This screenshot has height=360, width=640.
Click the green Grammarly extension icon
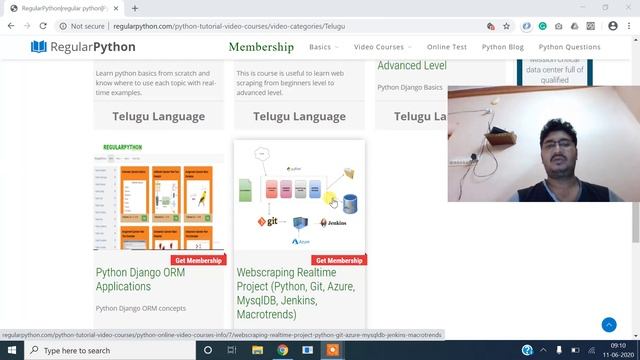(x=542, y=26)
